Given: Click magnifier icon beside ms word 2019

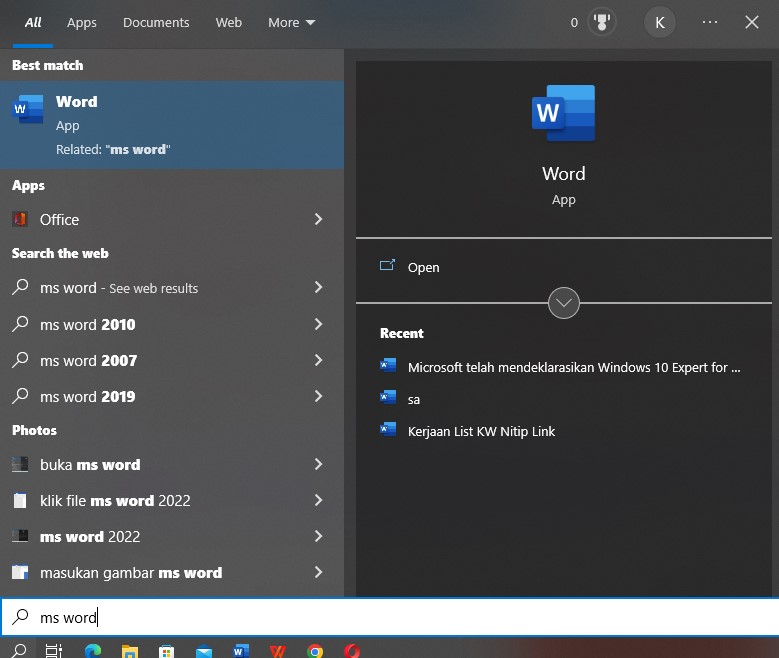Looking at the screenshot, I should click(x=20, y=396).
